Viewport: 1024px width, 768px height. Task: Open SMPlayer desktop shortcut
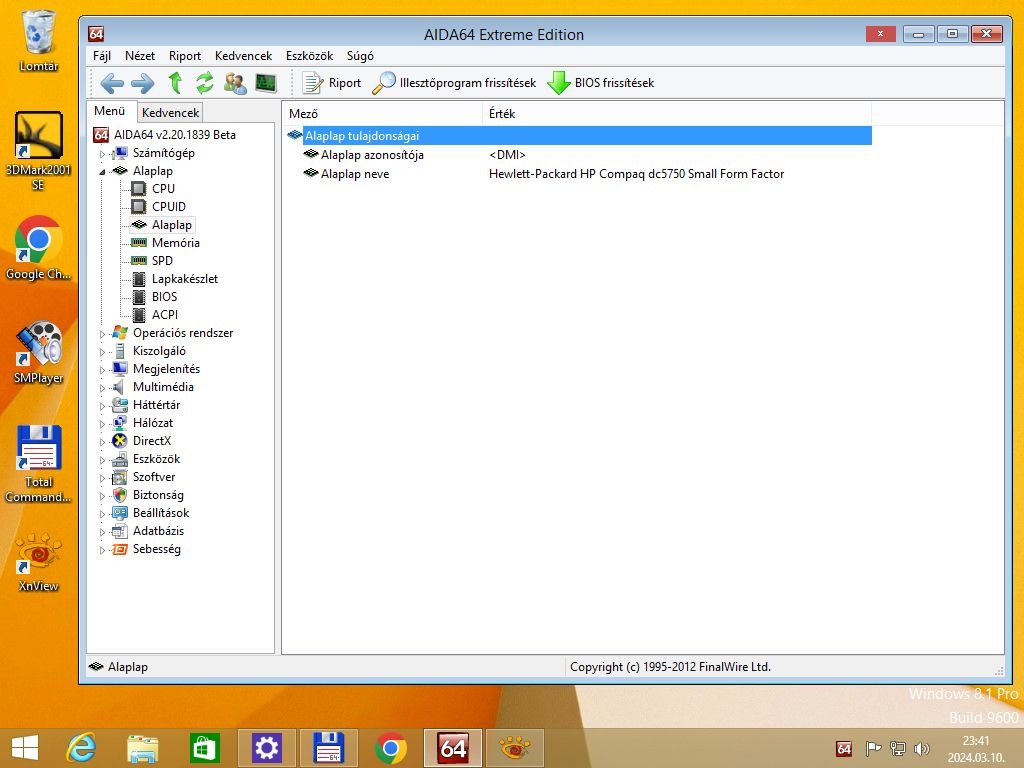click(38, 352)
